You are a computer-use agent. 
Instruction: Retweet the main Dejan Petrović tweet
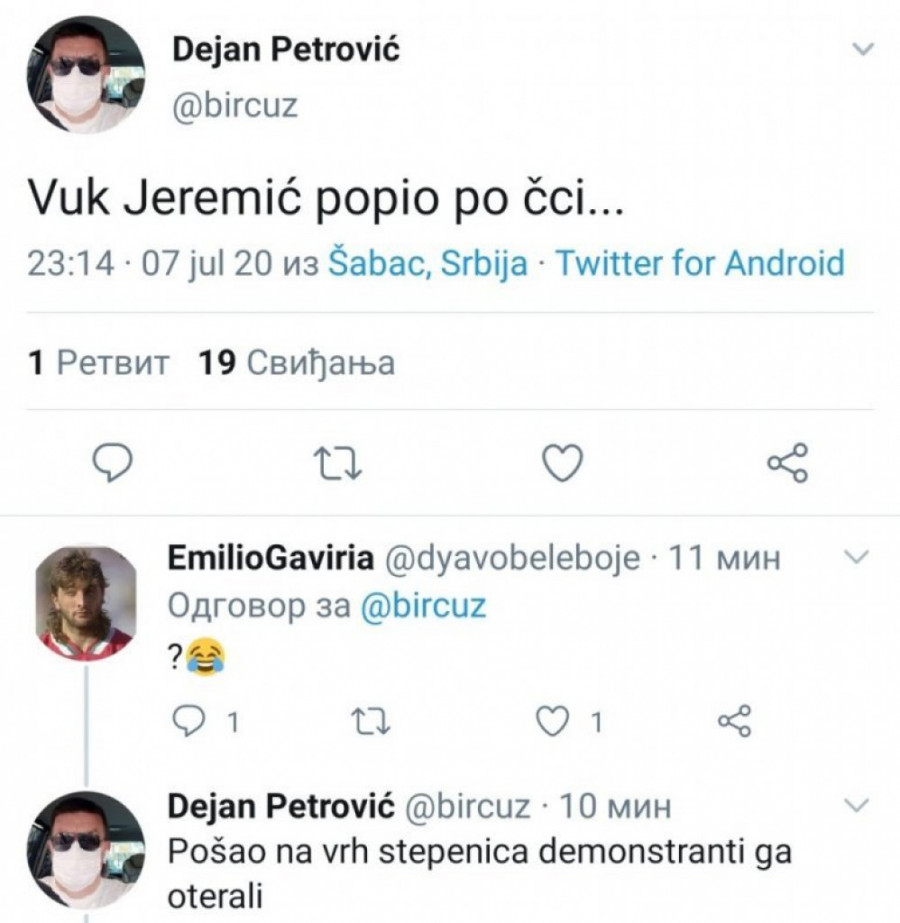[x=337, y=463]
